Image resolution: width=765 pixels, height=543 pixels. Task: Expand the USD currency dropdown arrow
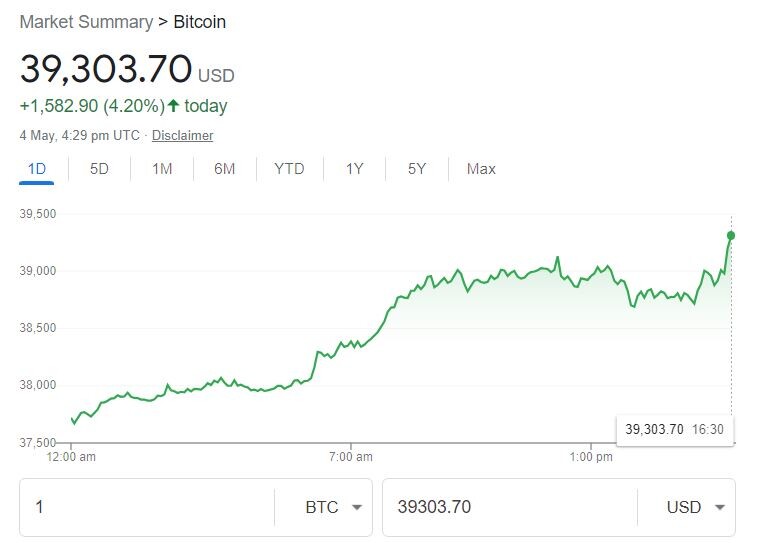[720, 507]
